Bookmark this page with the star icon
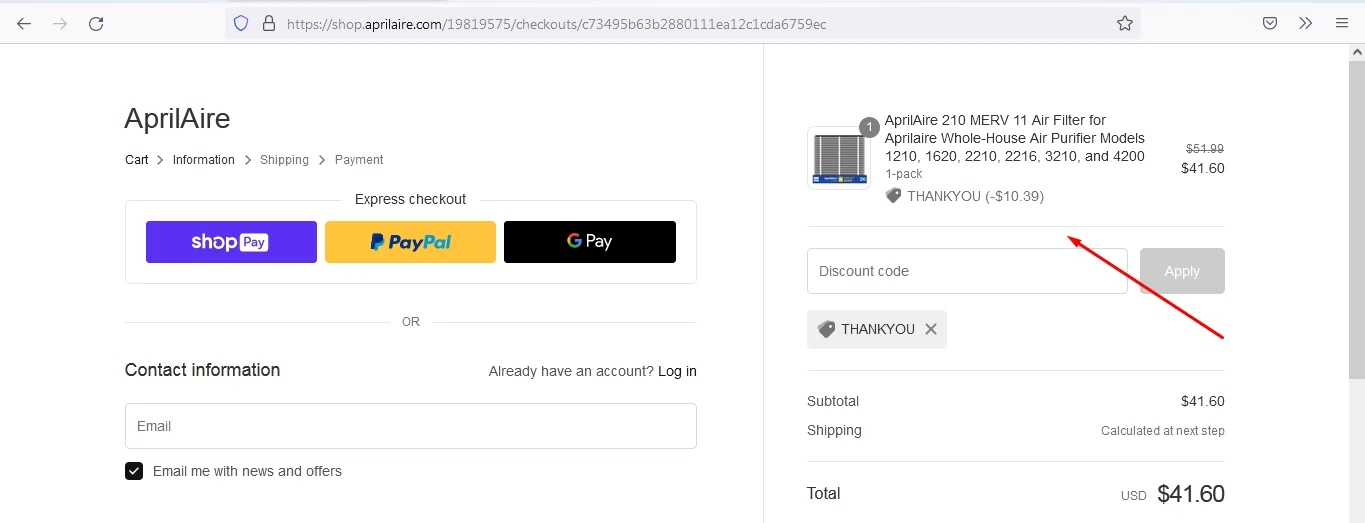Image resolution: width=1365 pixels, height=523 pixels. click(x=1125, y=23)
